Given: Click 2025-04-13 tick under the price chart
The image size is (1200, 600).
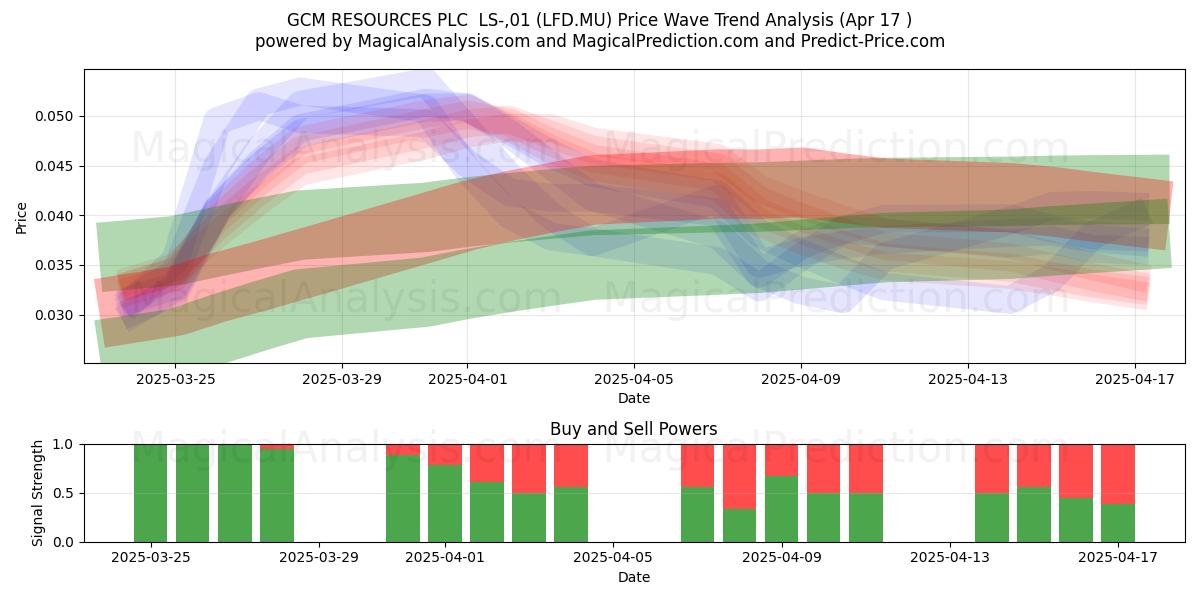Looking at the screenshot, I should pos(968,379).
